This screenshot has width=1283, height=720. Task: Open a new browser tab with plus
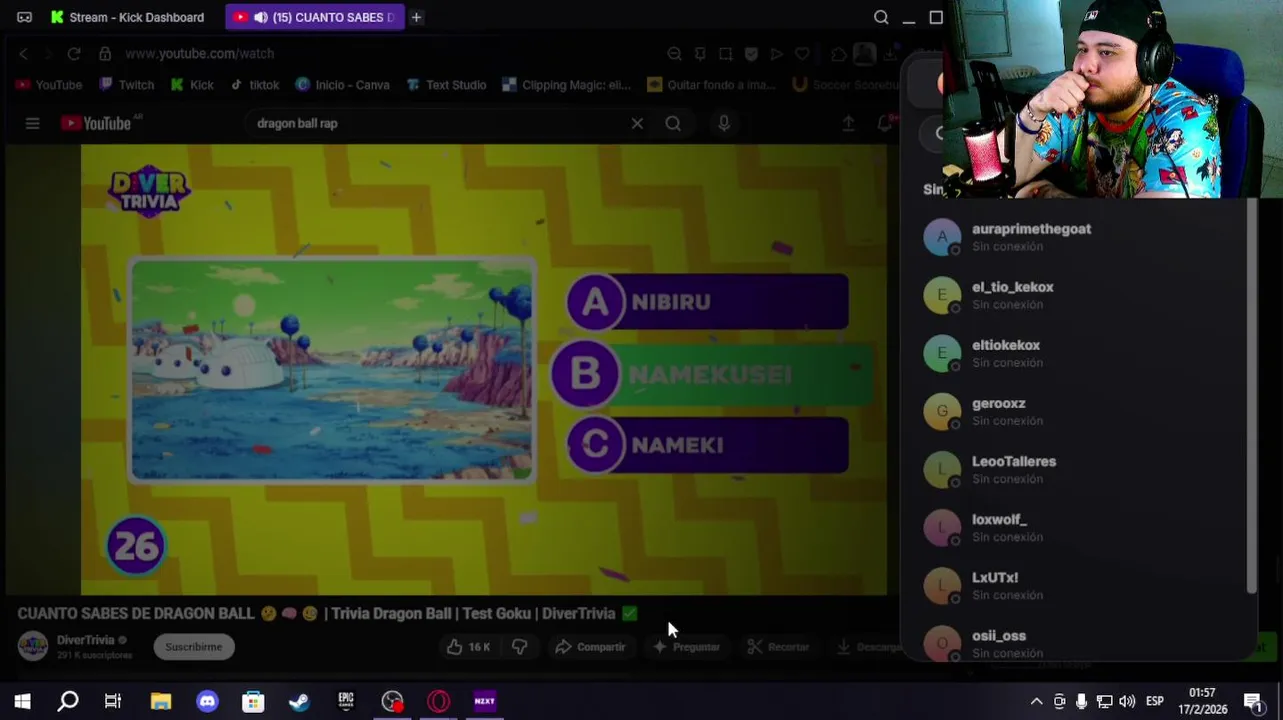(x=416, y=17)
